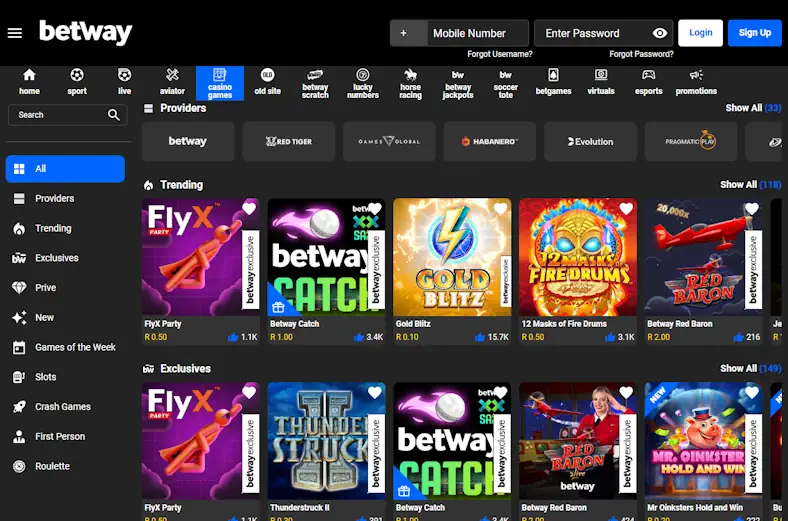
Task: Click the Mobile Number field
Action: tap(478, 33)
